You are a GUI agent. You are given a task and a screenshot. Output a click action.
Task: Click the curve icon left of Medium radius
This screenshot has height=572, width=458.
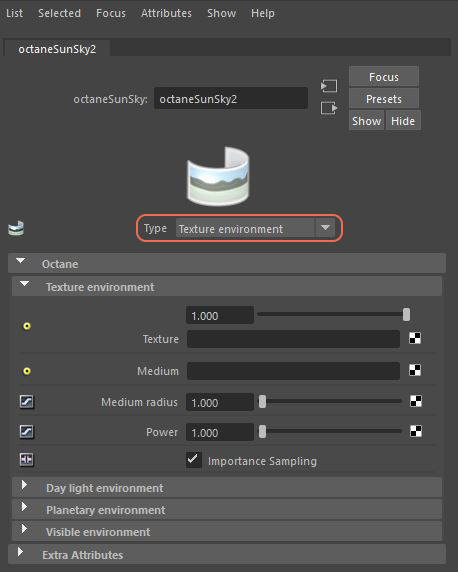coord(27,402)
